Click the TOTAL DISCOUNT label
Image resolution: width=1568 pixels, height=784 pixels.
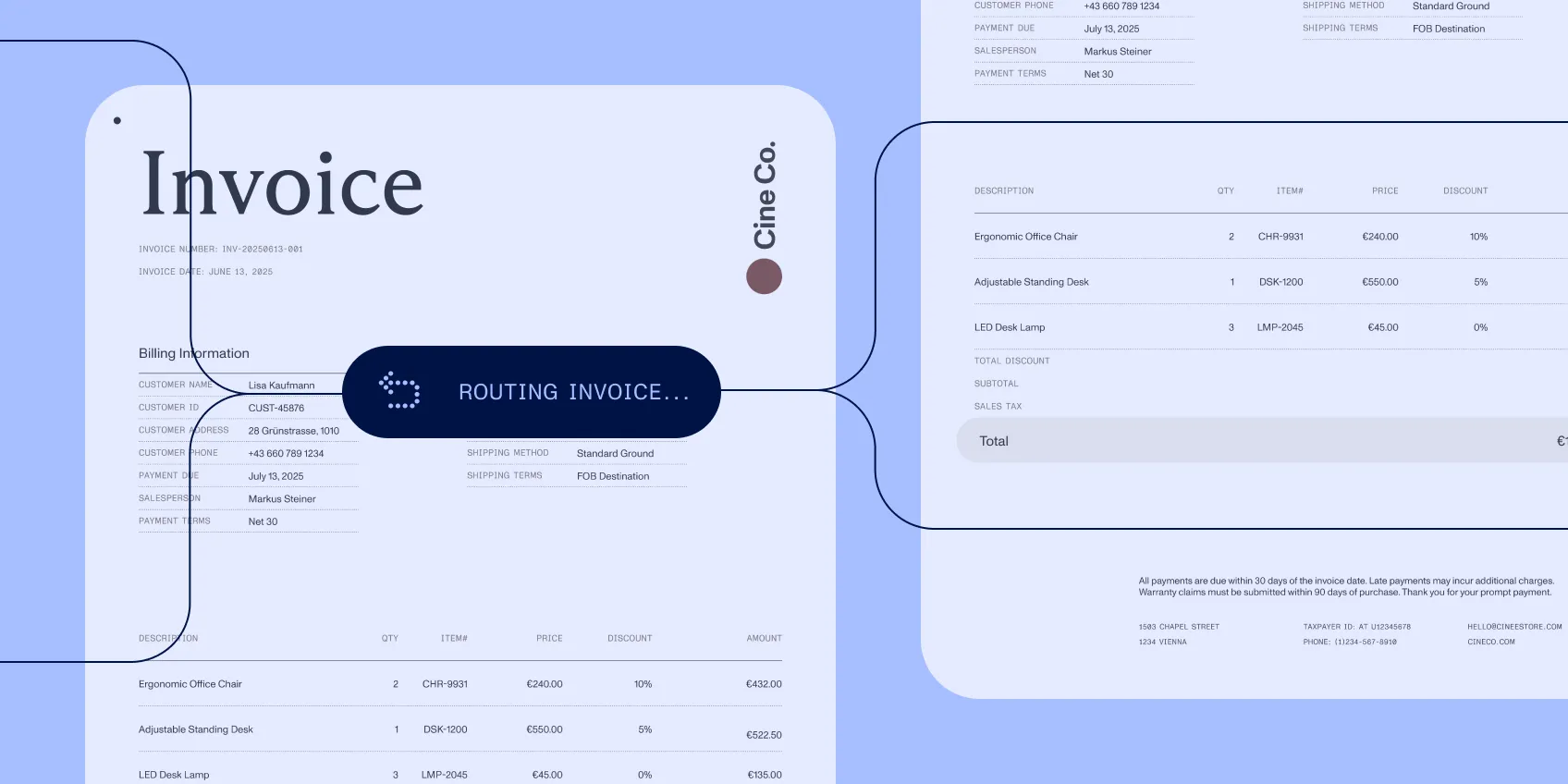(1011, 361)
